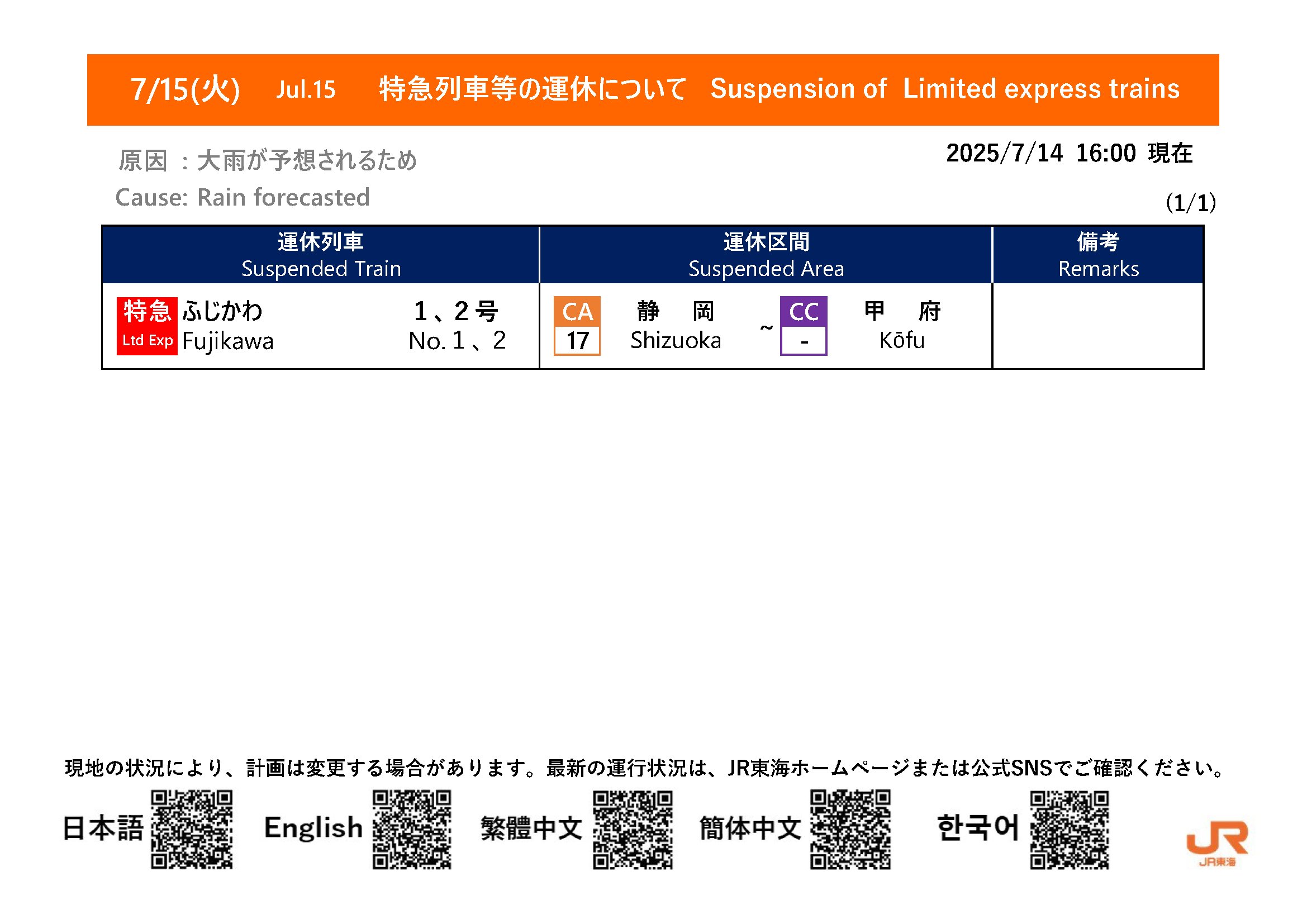Click the 日本語 language label
Viewport: 1307px width, 924px height.
tap(103, 828)
